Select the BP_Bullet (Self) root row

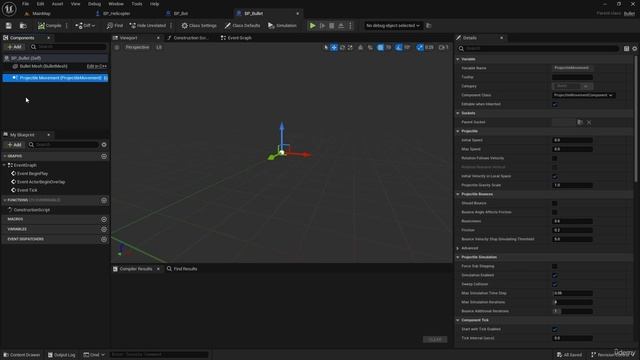pos(56,58)
